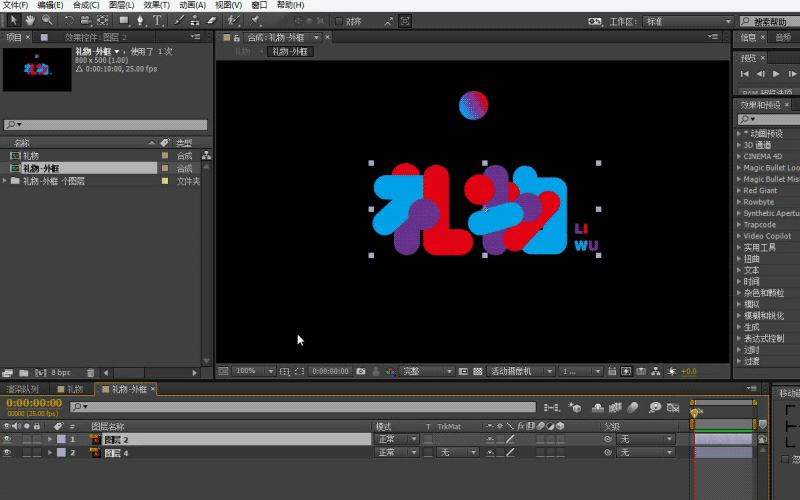Select the Zoom magnifier tool
800x500 pixels.
click(x=47, y=20)
